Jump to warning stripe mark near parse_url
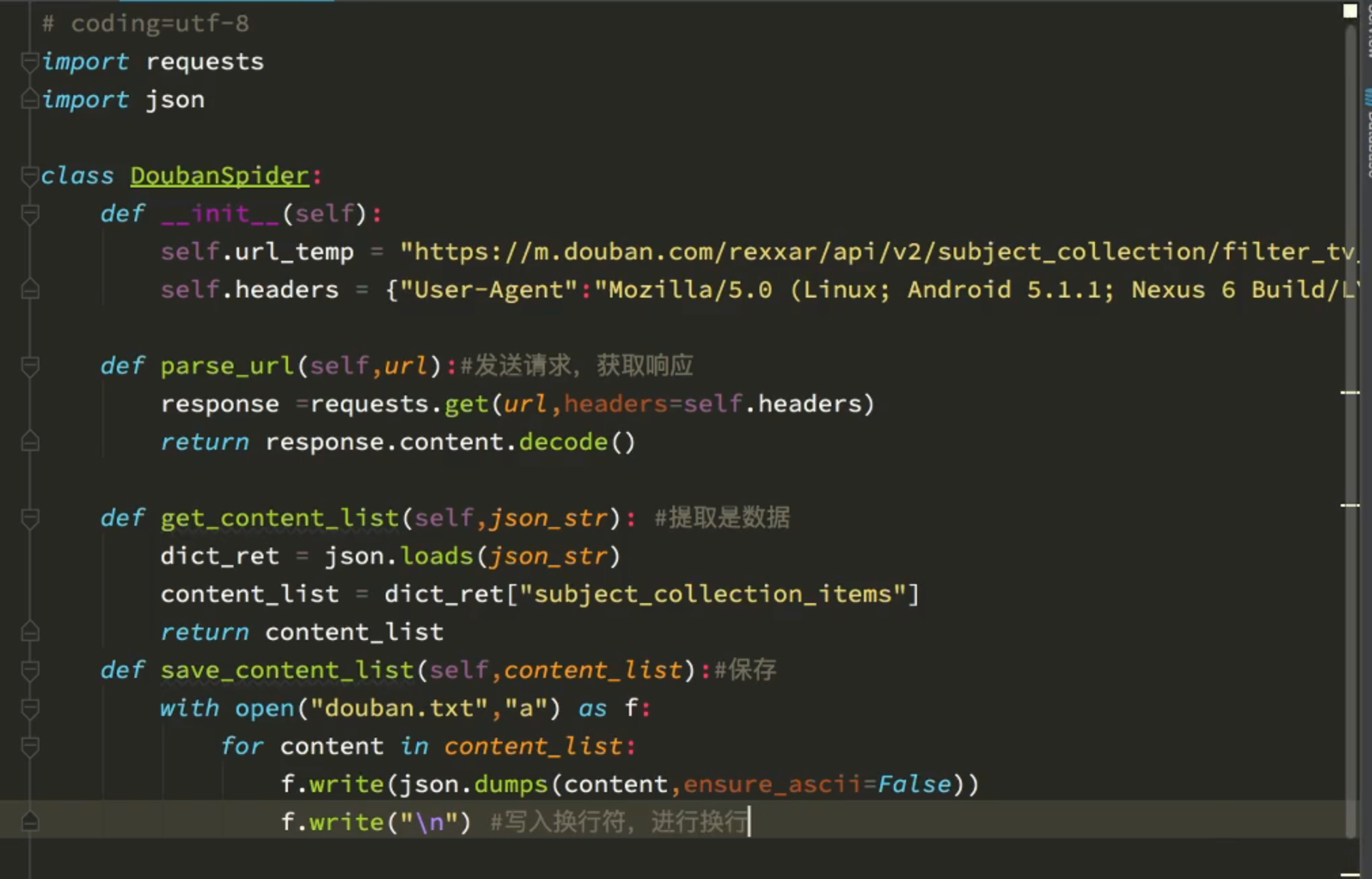The width and height of the screenshot is (1372, 879). 1350,393
